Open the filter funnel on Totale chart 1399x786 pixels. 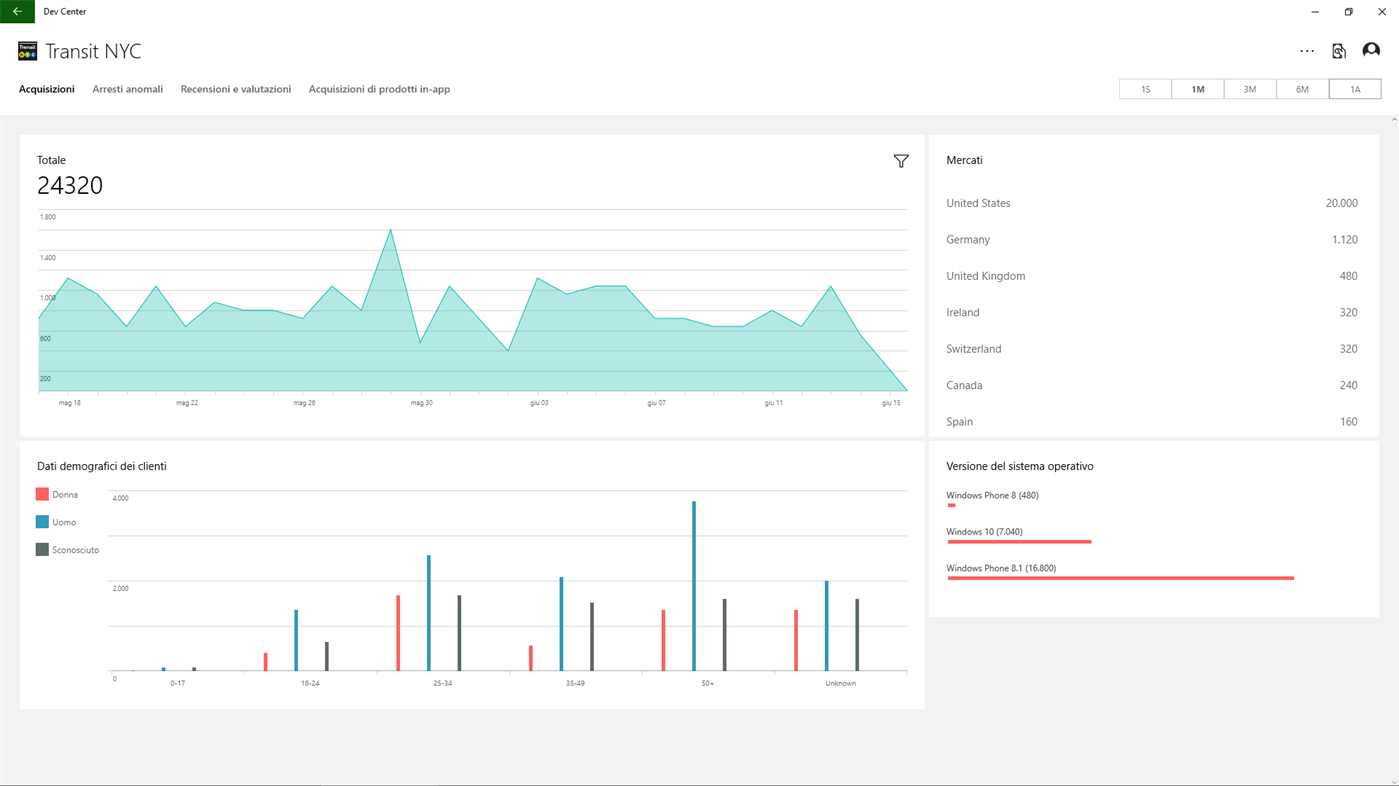[x=901, y=161]
